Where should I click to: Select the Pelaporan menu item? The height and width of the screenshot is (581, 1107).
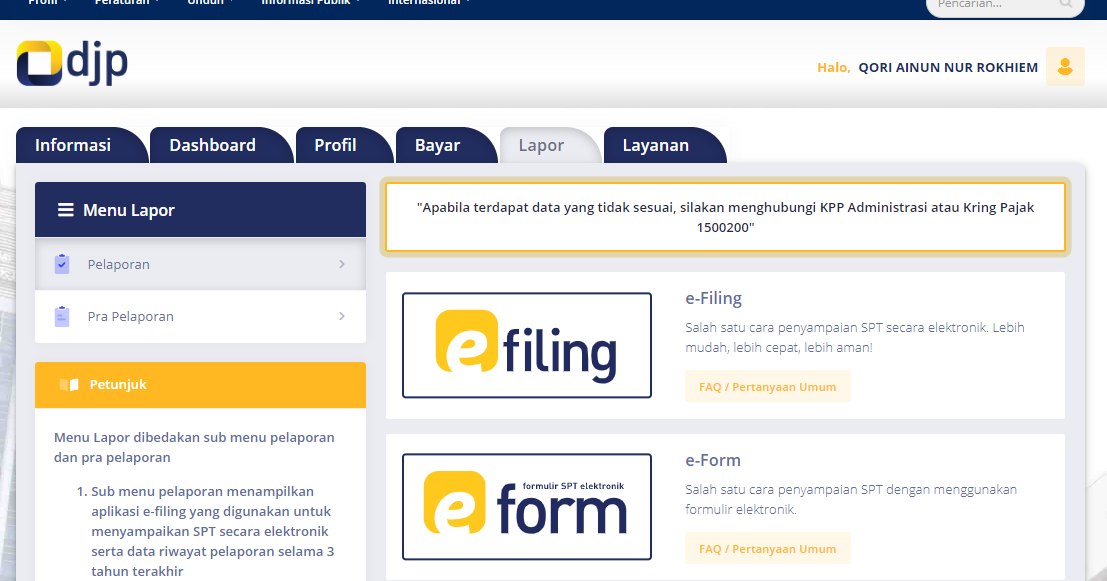[201, 264]
